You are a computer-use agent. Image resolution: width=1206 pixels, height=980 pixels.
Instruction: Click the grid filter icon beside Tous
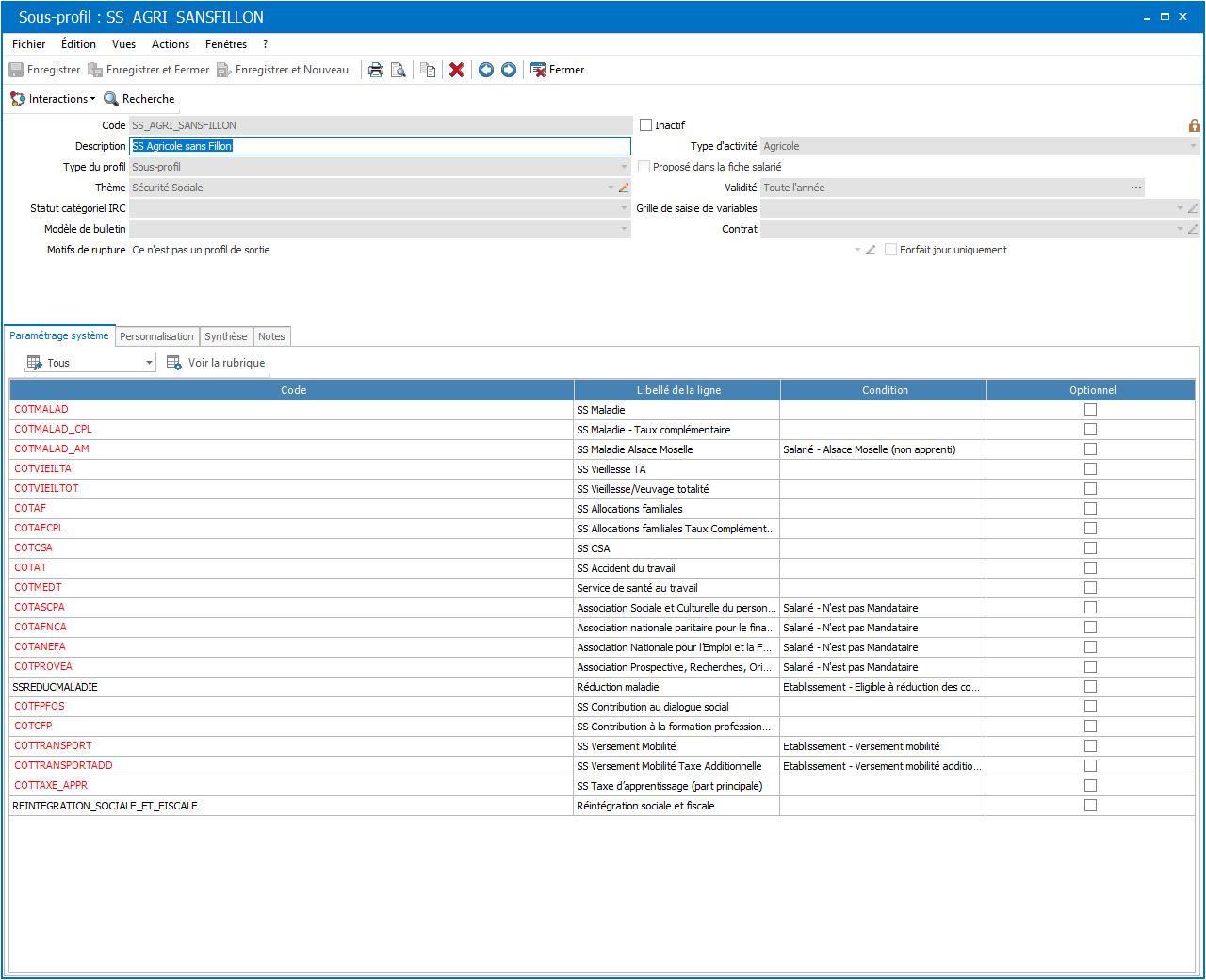pos(35,363)
